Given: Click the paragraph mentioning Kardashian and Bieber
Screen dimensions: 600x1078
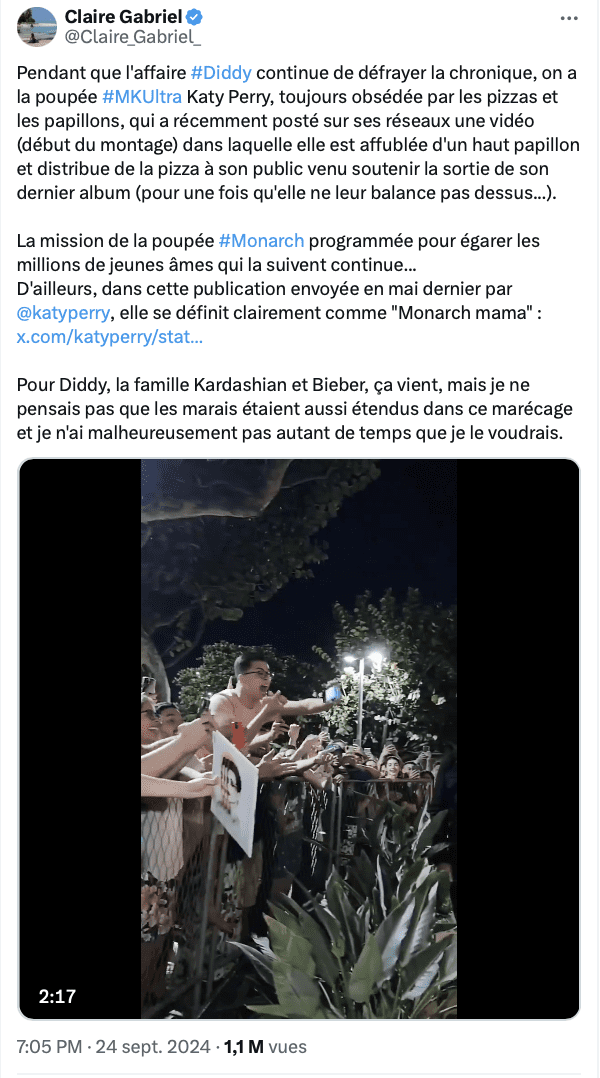Looking at the screenshot, I should click(x=295, y=410).
